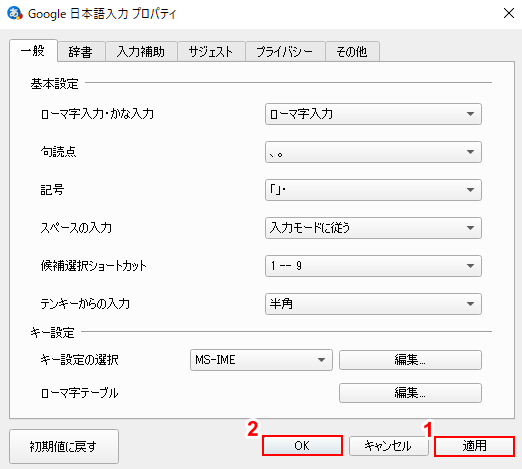The width and height of the screenshot is (522, 469).
Task: Click the テンキーからの入力 label
Action: (x=85, y=304)
